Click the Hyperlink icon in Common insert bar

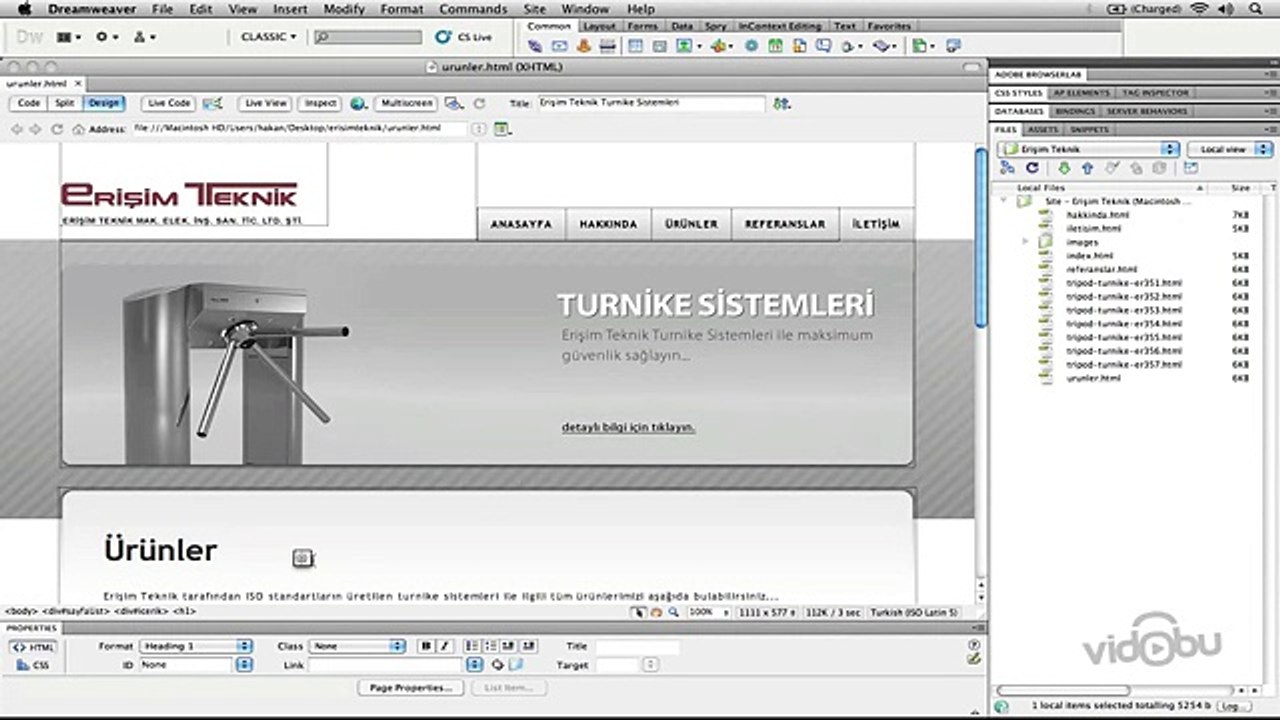(x=534, y=46)
